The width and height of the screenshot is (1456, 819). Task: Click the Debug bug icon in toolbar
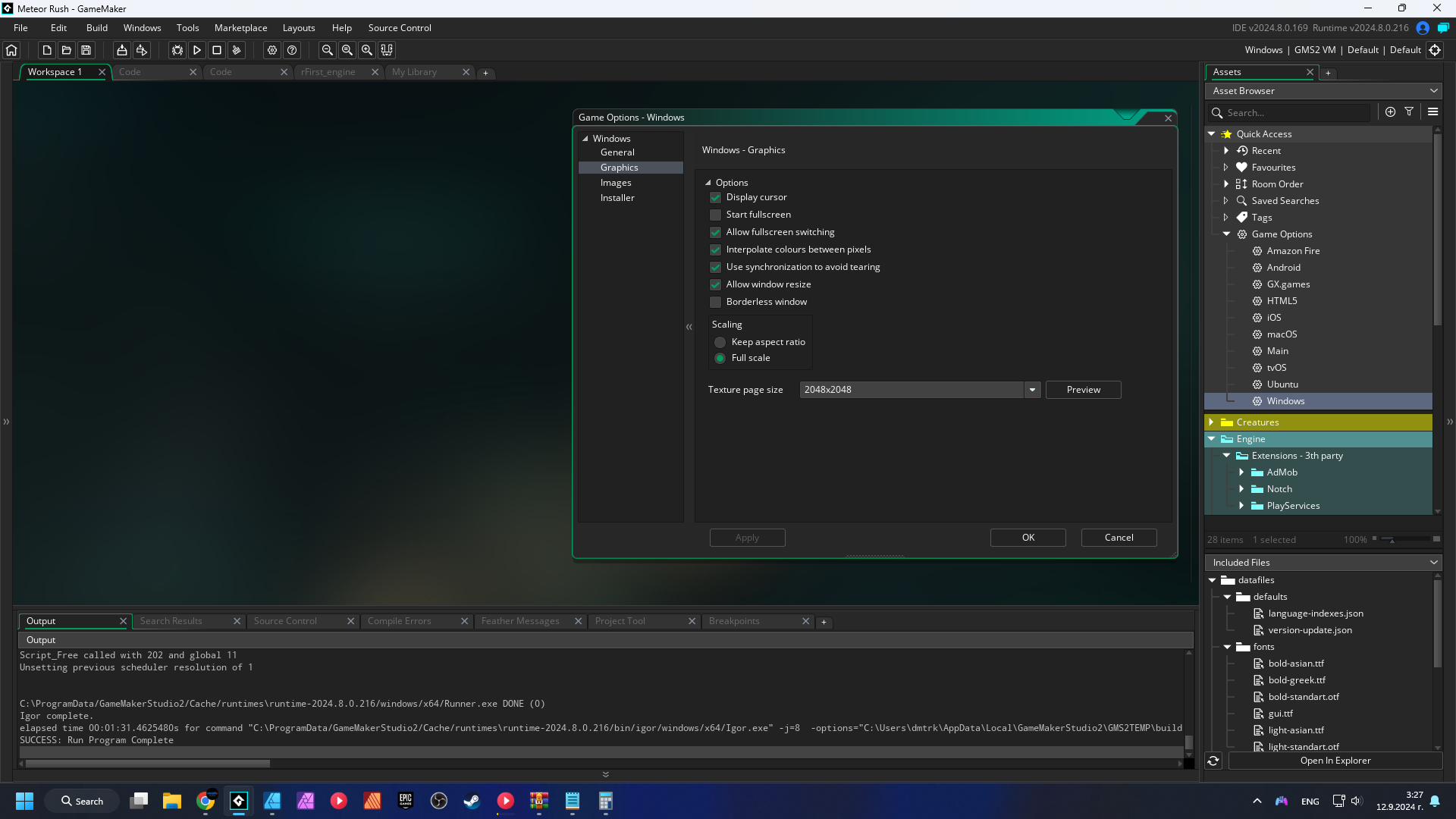point(177,50)
